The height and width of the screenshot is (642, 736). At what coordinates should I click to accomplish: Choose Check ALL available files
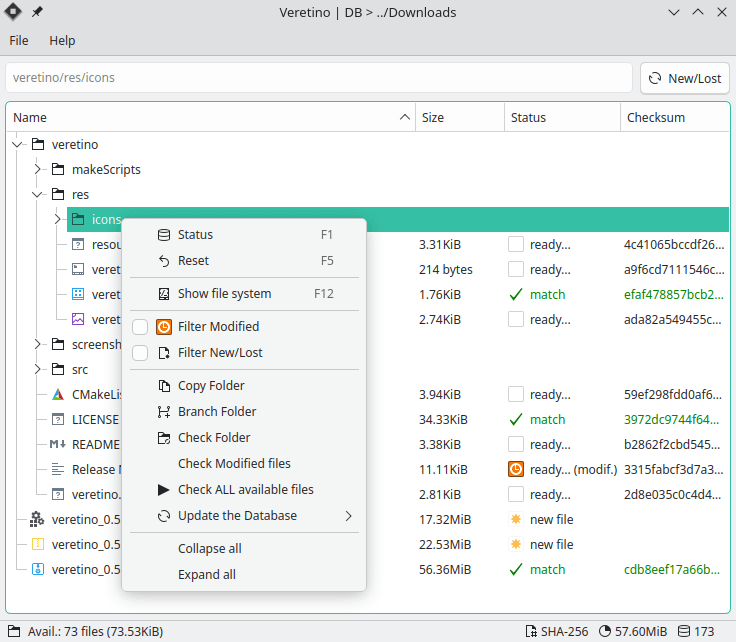pos(245,490)
